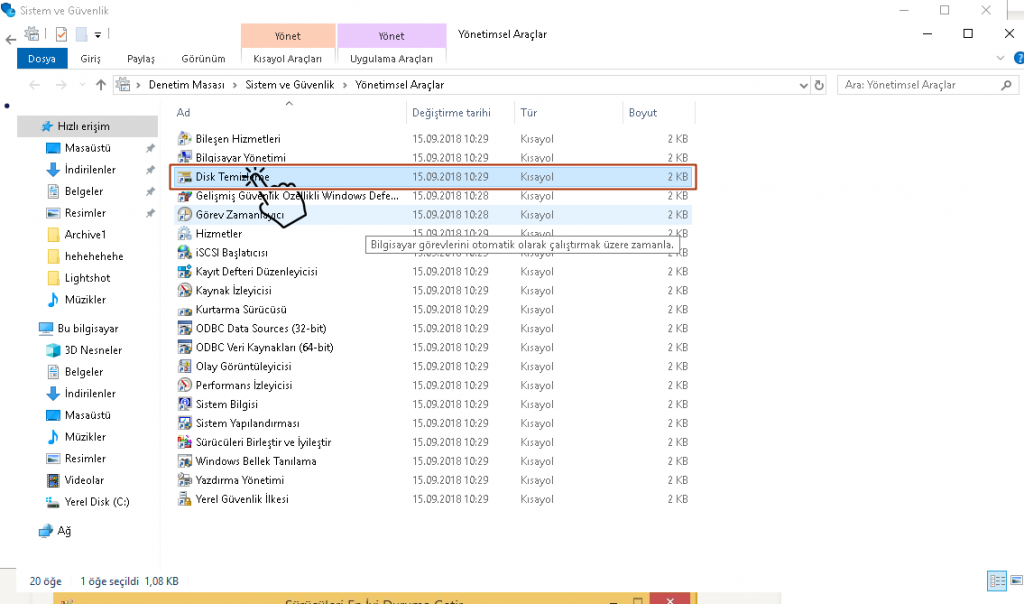This screenshot has width=1024, height=604.
Task: Open Uygulama Araçları tab
Action: (x=391, y=59)
